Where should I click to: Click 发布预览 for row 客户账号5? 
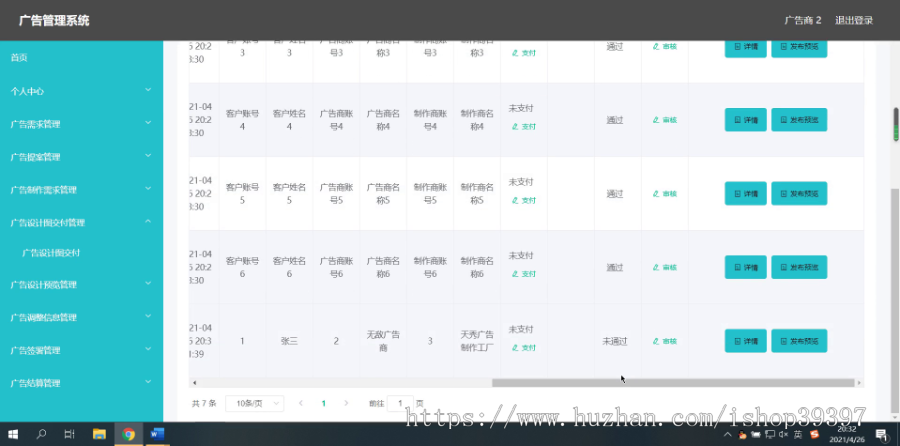point(799,193)
